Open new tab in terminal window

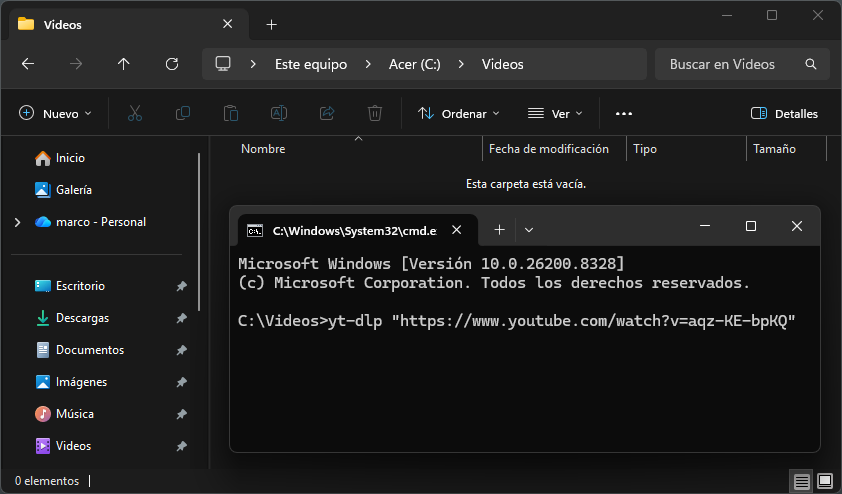point(499,230)
